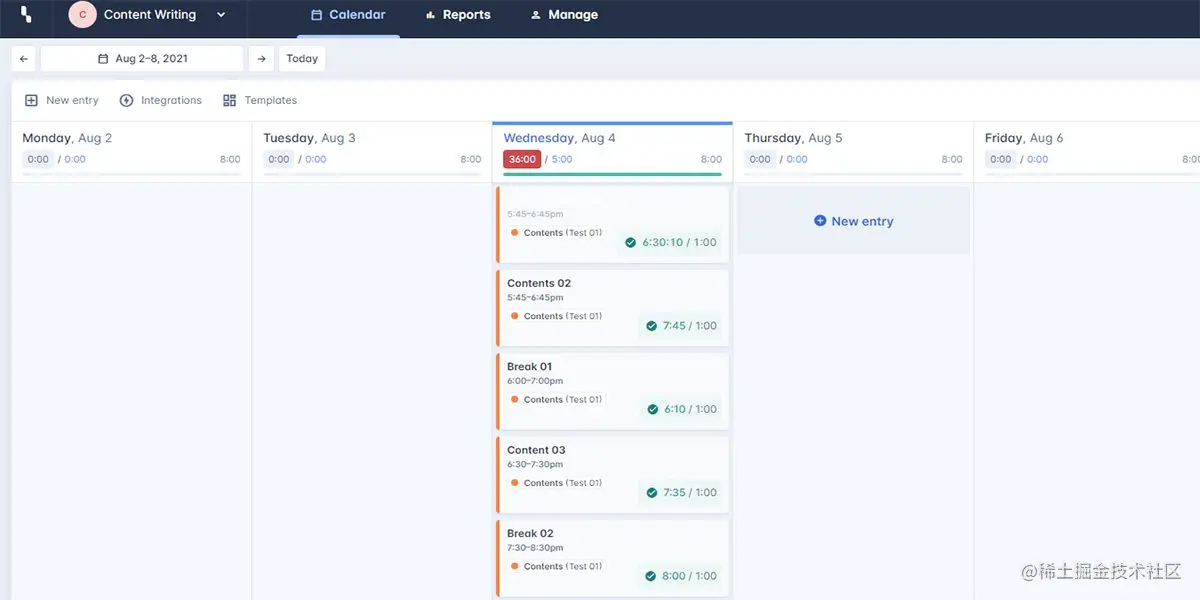Select the Wednesday, Aug 4 header
The width and height of the screenshot is (1200, 600).
(559, 138)
